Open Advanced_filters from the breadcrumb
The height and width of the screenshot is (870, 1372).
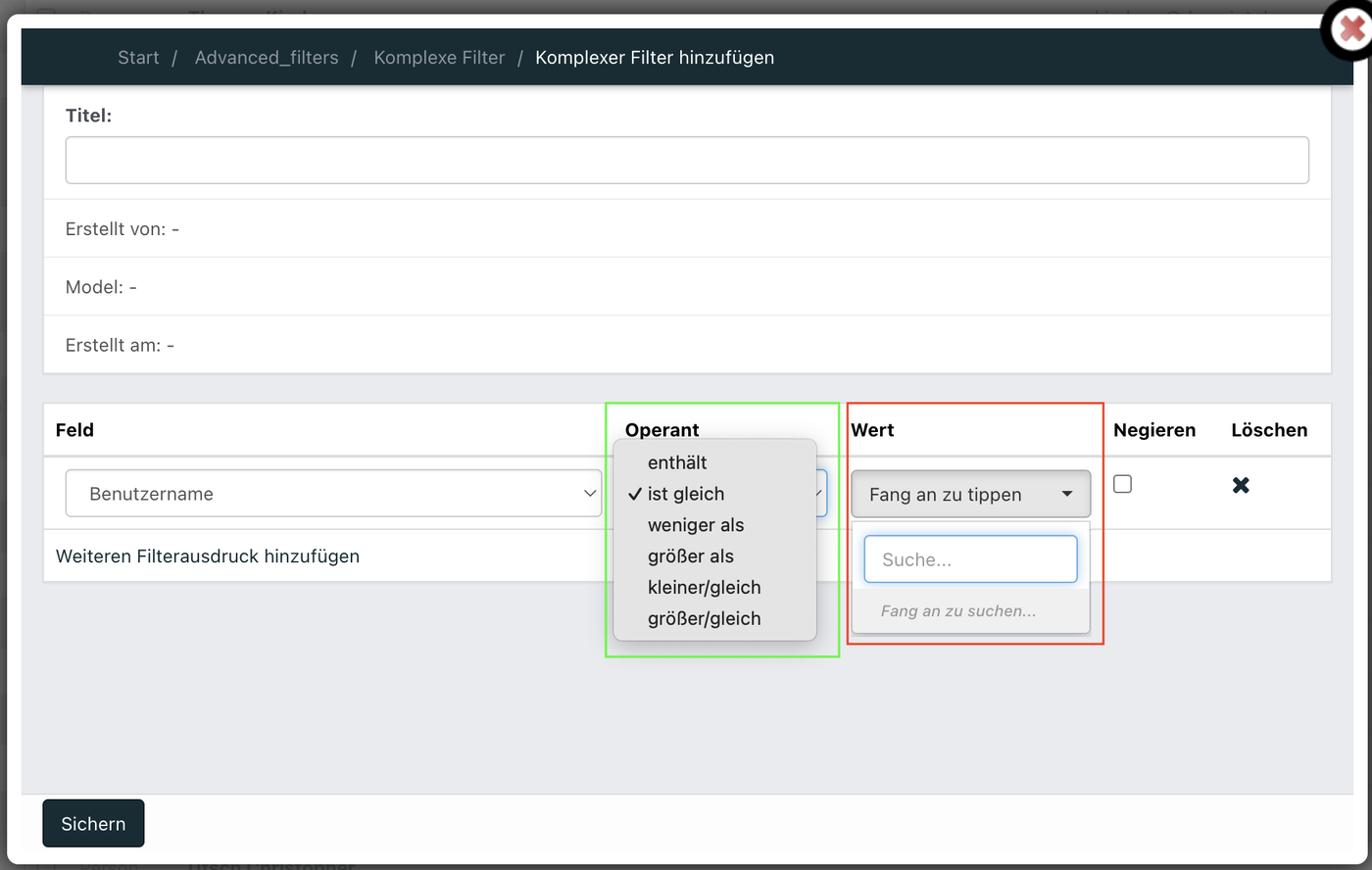[x=266, y=57]
